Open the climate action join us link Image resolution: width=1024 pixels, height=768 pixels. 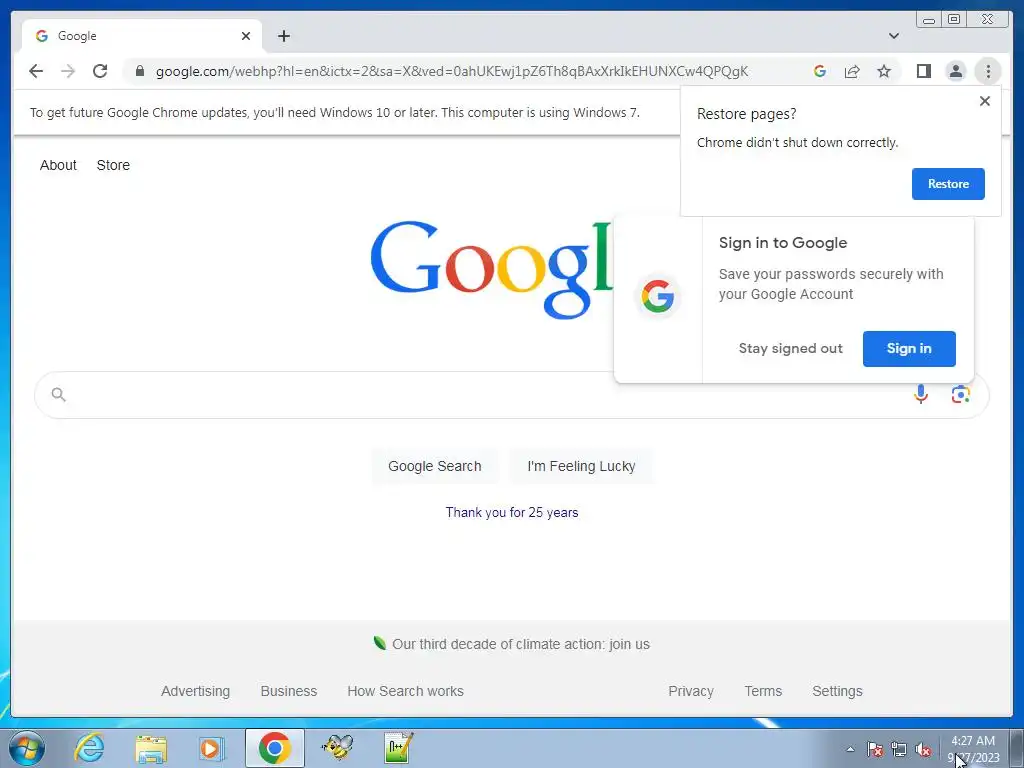click(520, 644)
